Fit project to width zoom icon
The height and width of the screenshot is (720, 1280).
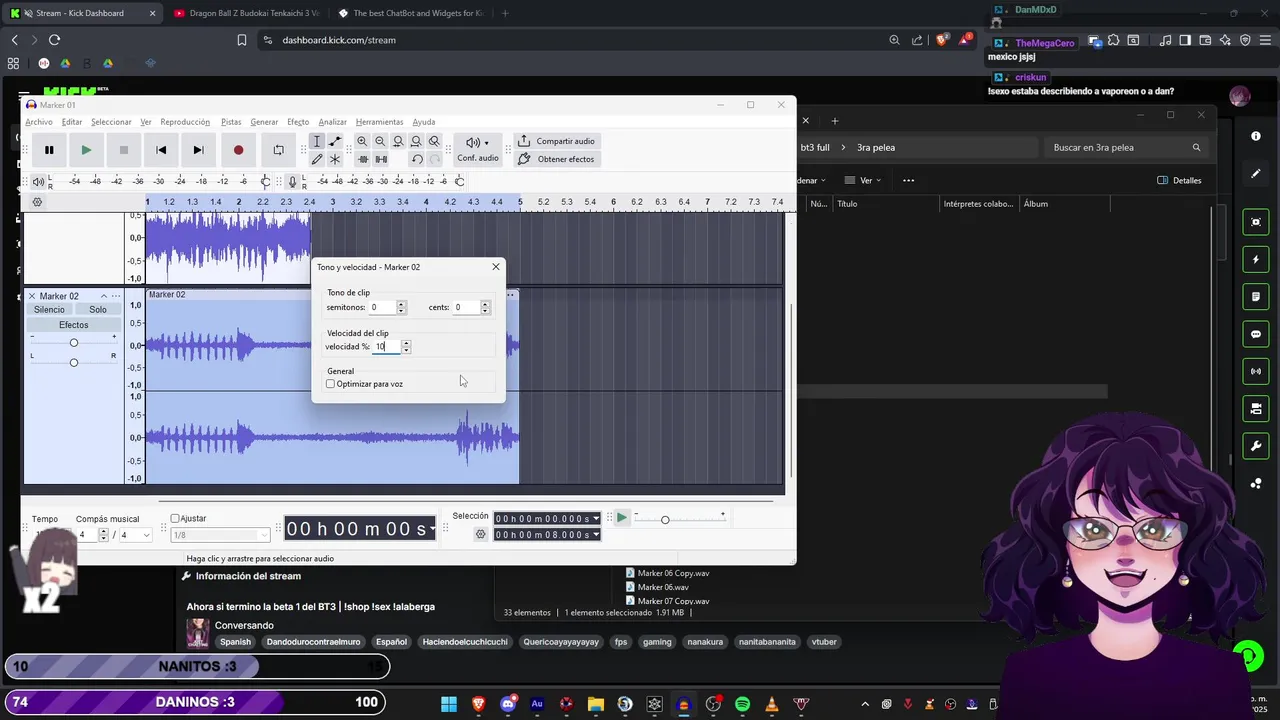[x=416, y=141]
